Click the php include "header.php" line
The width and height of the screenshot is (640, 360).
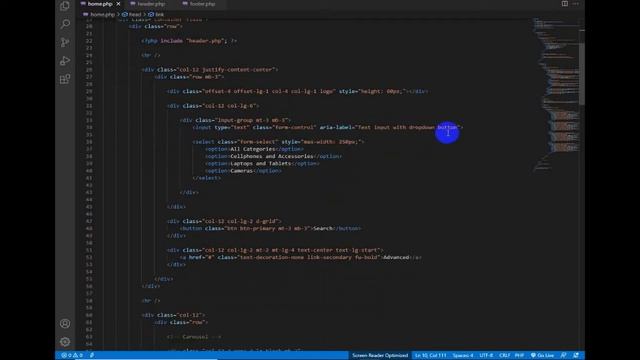pos(189,41)
